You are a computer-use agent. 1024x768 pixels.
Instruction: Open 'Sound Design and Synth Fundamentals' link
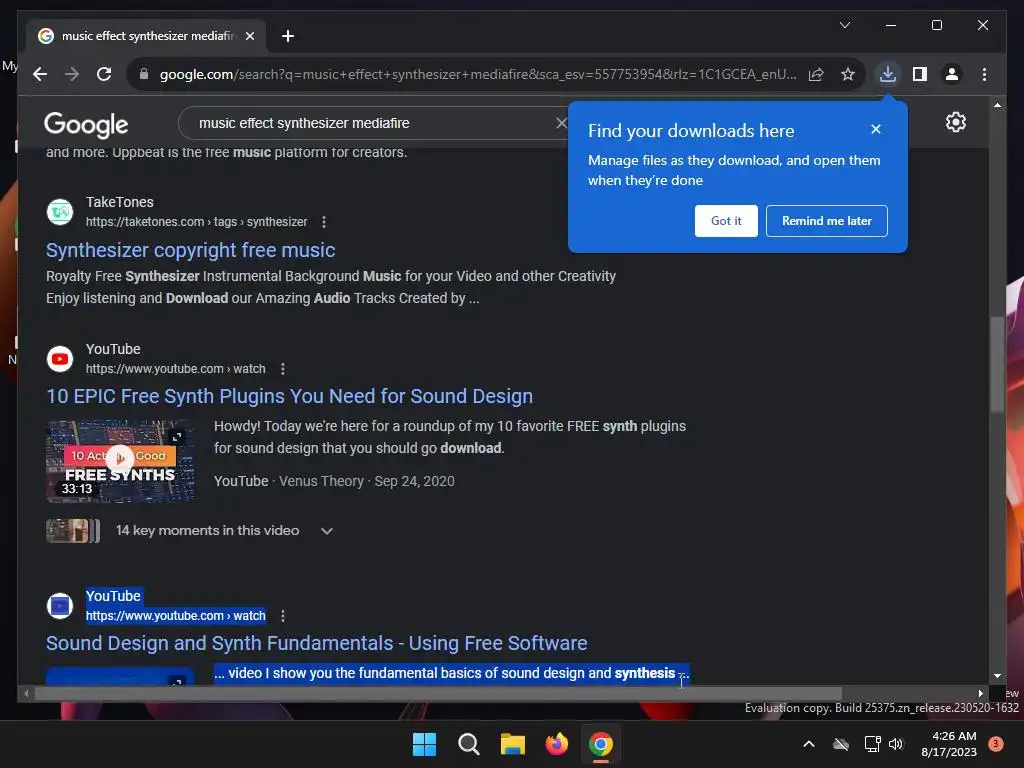click(x=317, y=643)
